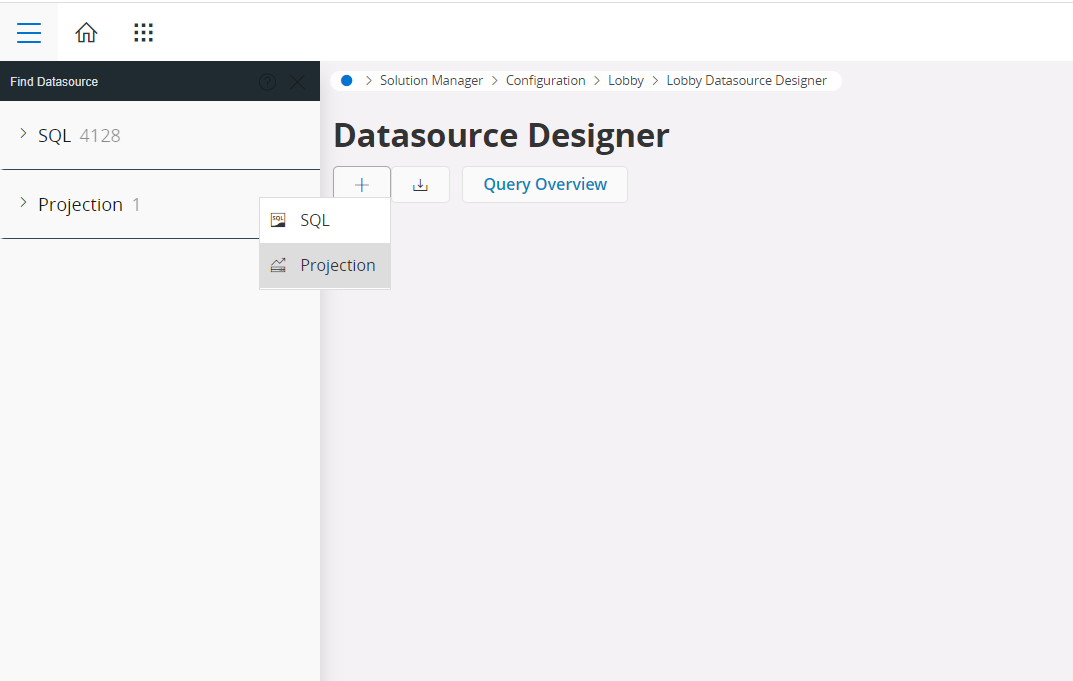
Task: Open the hamburger navigation menu
Action: 29,33
